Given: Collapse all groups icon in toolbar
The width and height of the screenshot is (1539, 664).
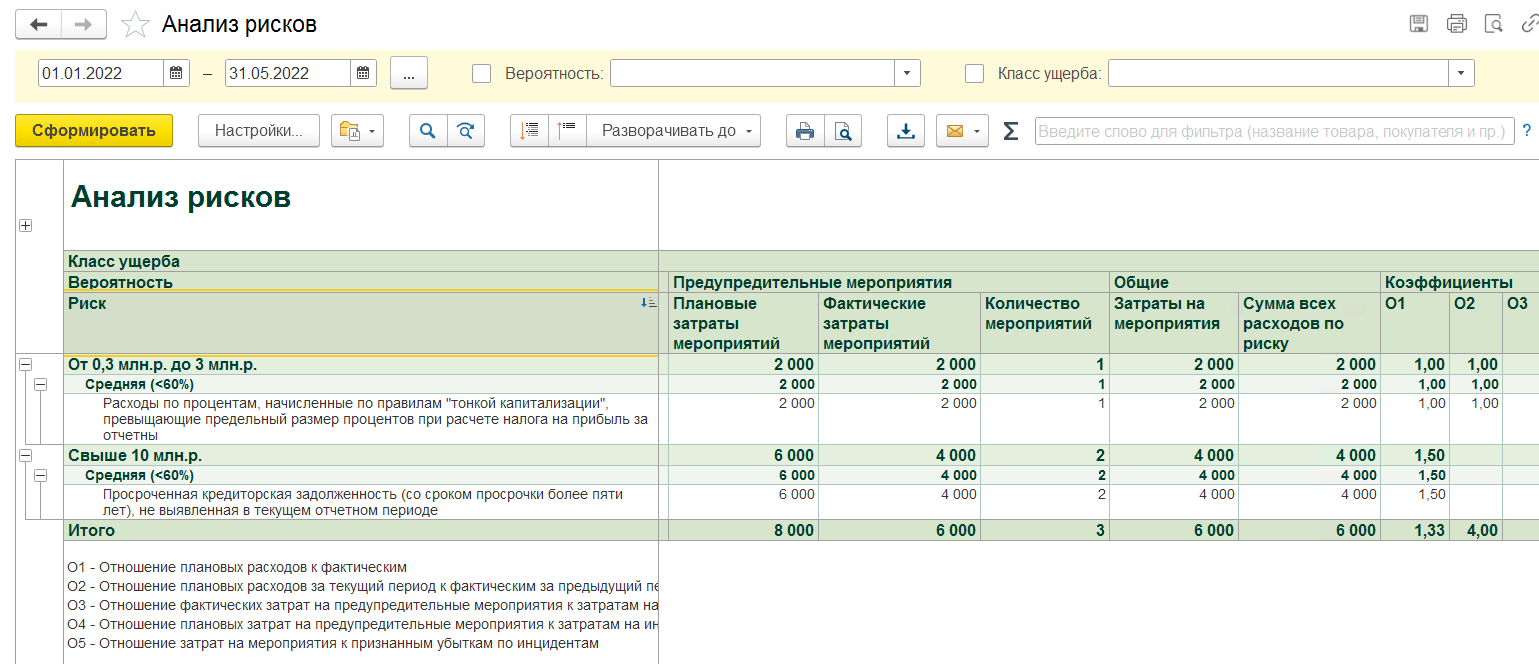Looking at the screenshot, I should point(567,131).
